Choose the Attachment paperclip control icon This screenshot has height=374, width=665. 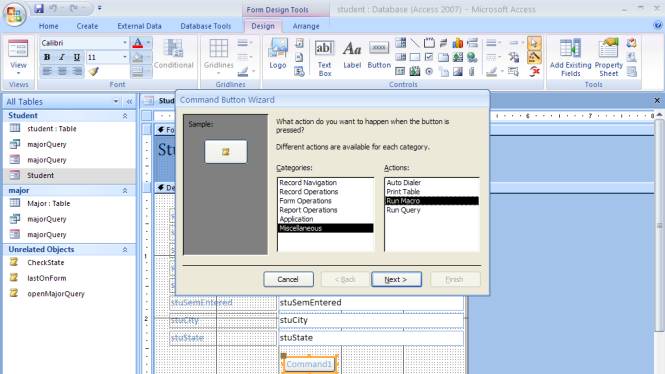pos(472,71)
